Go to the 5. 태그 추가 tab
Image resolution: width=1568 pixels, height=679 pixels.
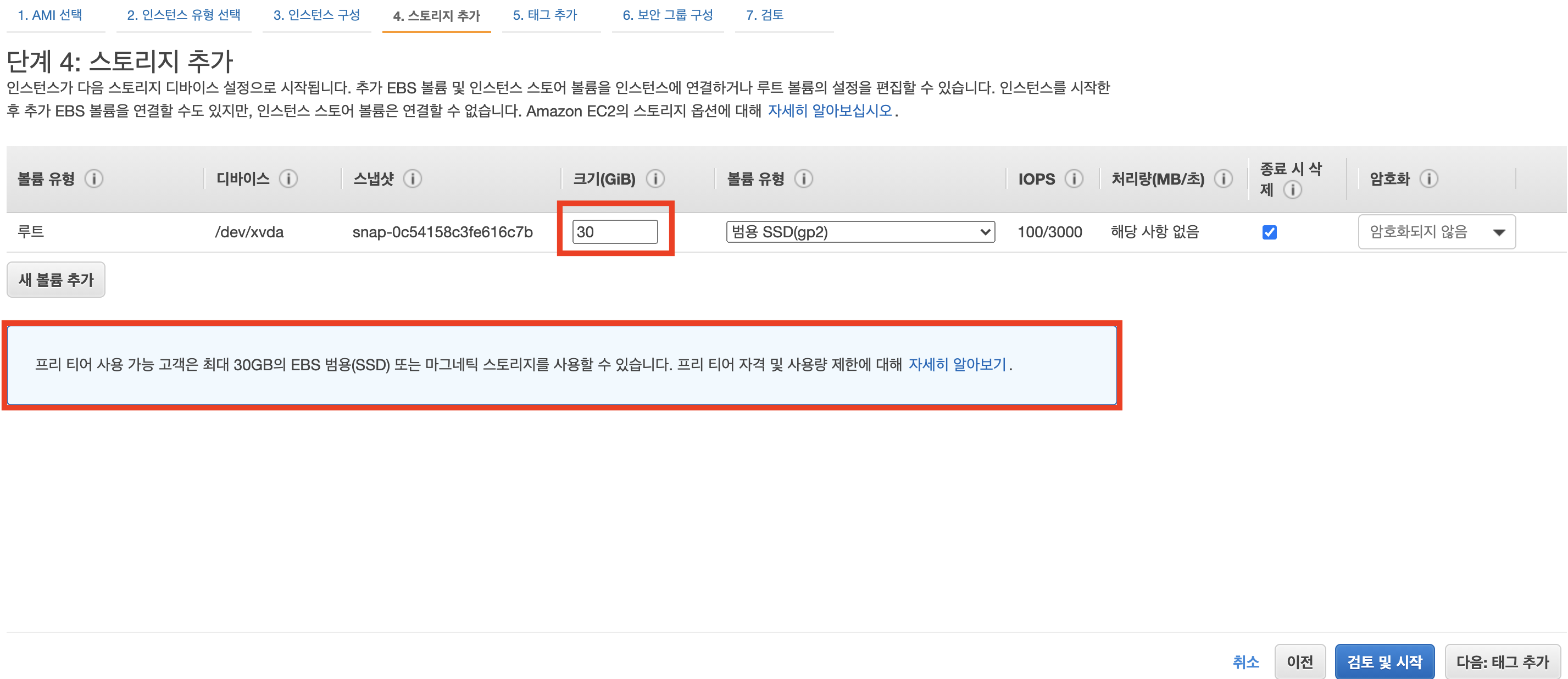coord(545,15)
